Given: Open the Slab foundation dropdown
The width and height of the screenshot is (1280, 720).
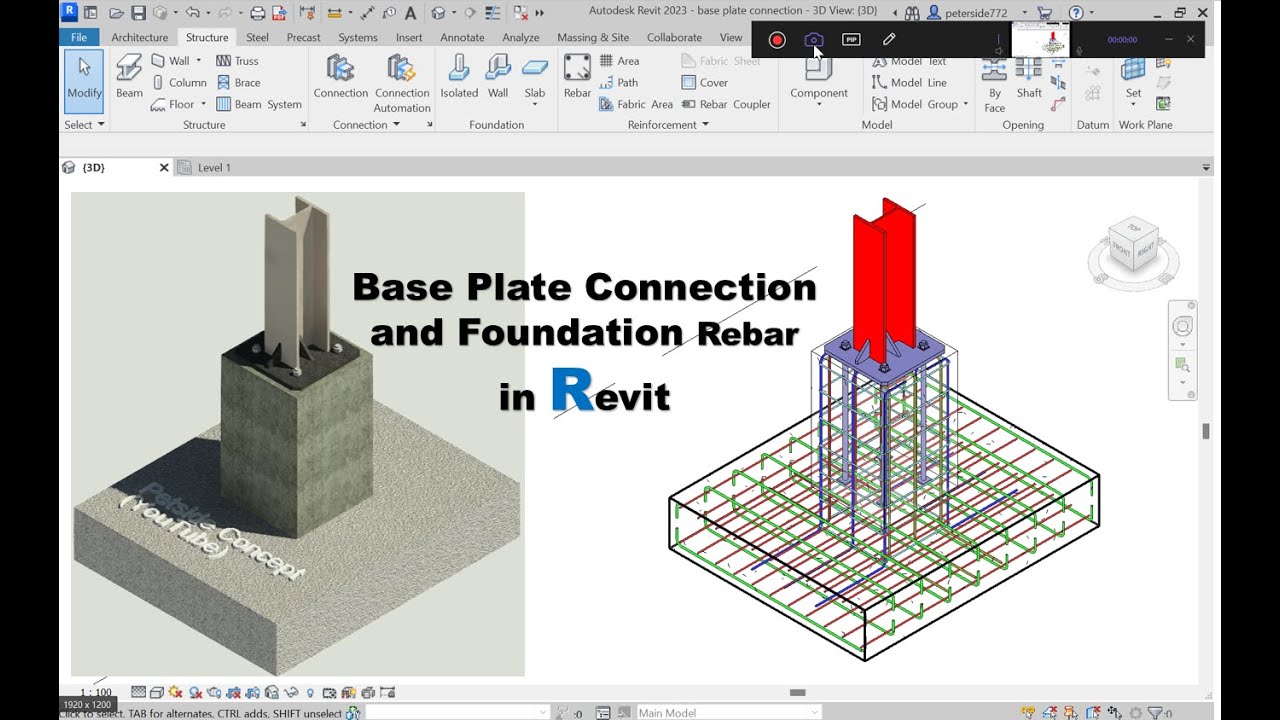Looking at the screenshot, I should (535, 104).
